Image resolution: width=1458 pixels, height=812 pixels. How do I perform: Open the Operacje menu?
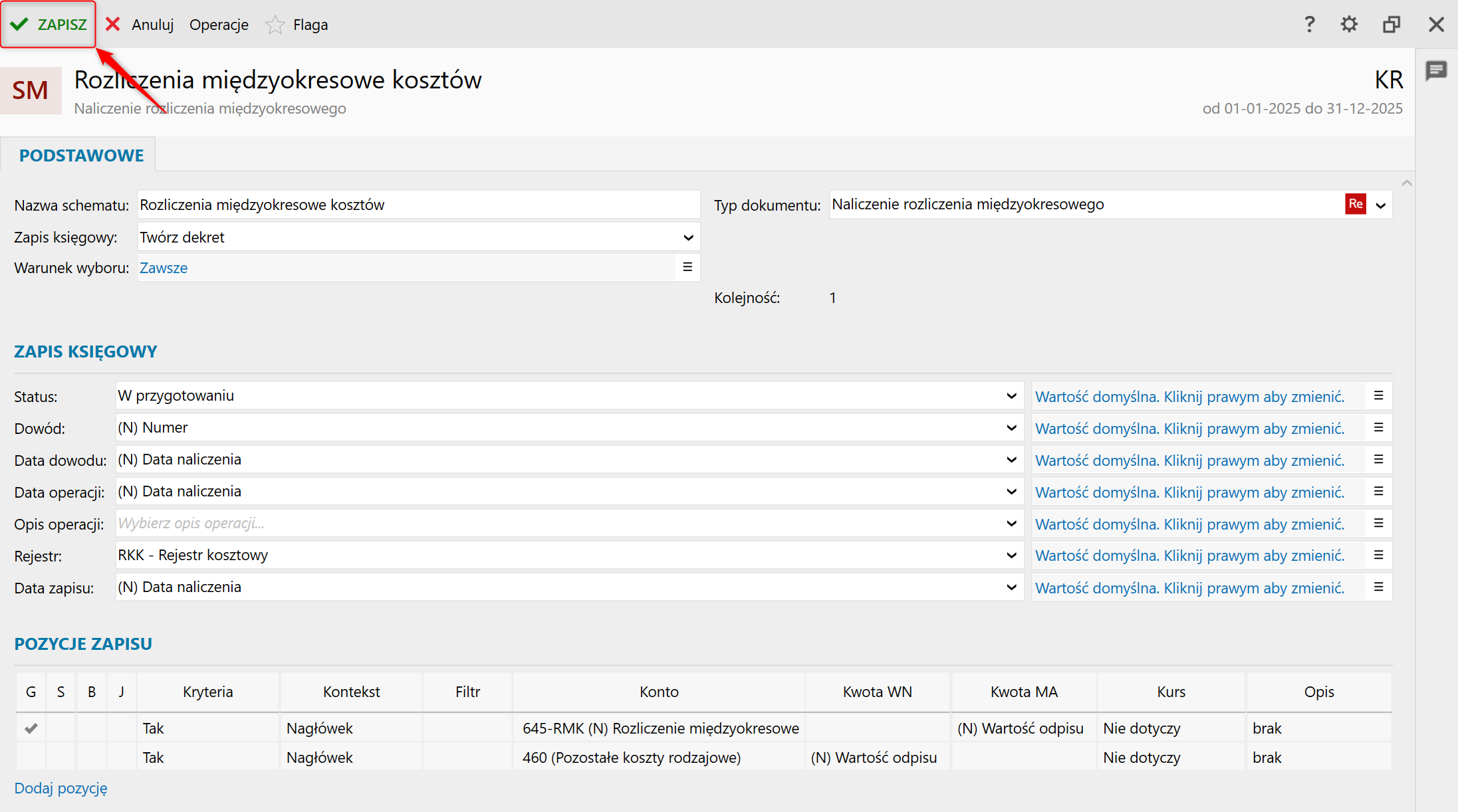(x=219, y=25)
